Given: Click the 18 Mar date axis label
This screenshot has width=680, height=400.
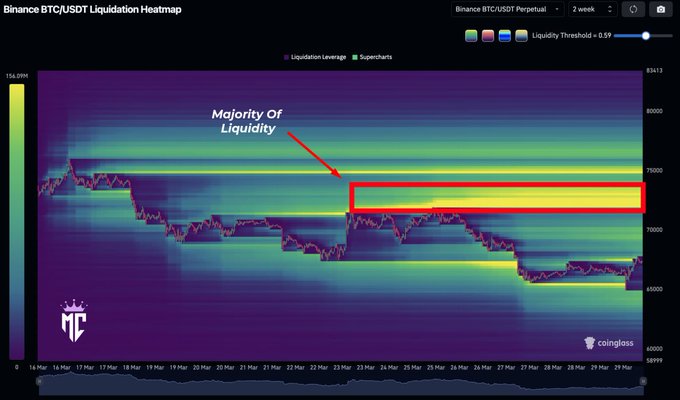Looking at the screenshot, I should 131,367.
